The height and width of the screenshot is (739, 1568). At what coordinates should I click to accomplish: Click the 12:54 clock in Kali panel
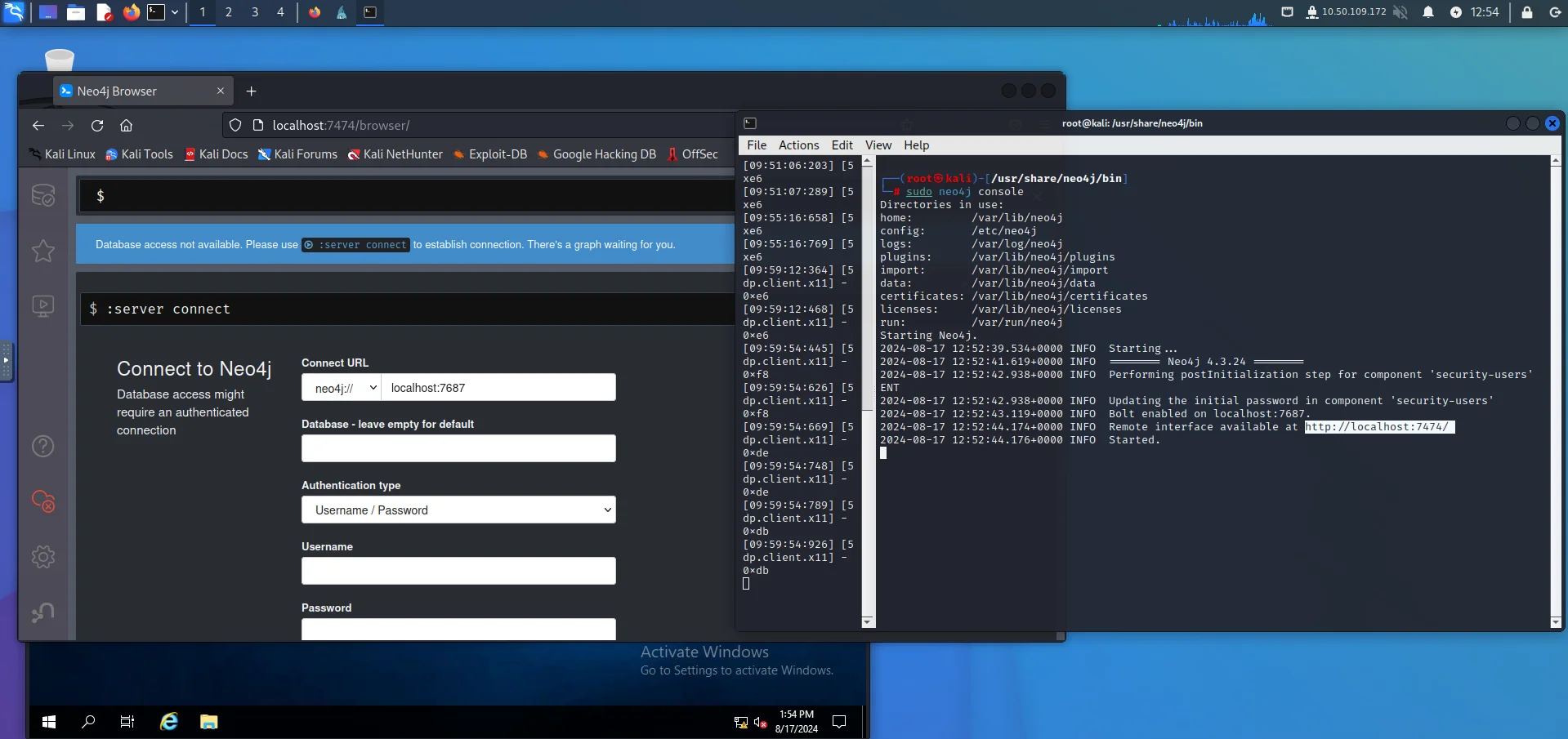[x=1485, y=12]
